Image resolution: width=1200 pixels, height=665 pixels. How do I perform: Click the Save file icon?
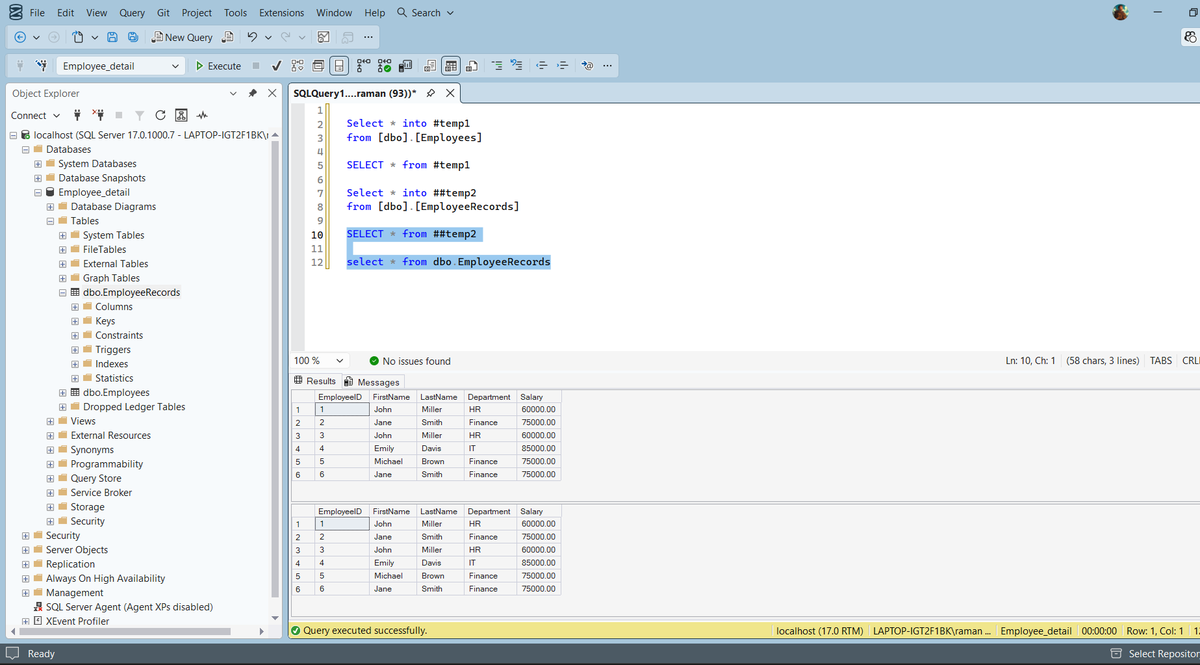coord(112,37)
